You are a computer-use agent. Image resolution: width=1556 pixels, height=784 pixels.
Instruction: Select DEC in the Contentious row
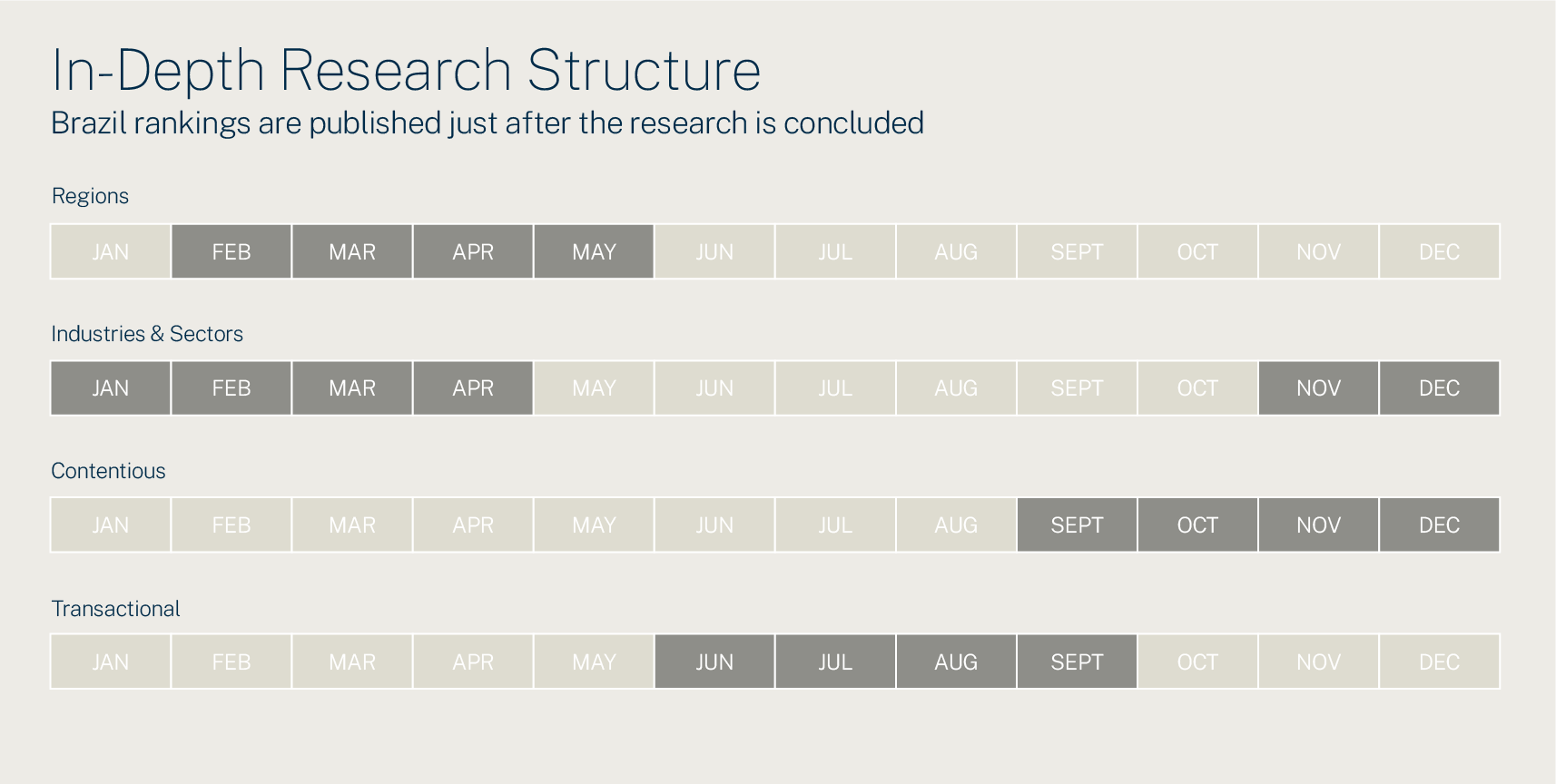tap(1439, 525)
